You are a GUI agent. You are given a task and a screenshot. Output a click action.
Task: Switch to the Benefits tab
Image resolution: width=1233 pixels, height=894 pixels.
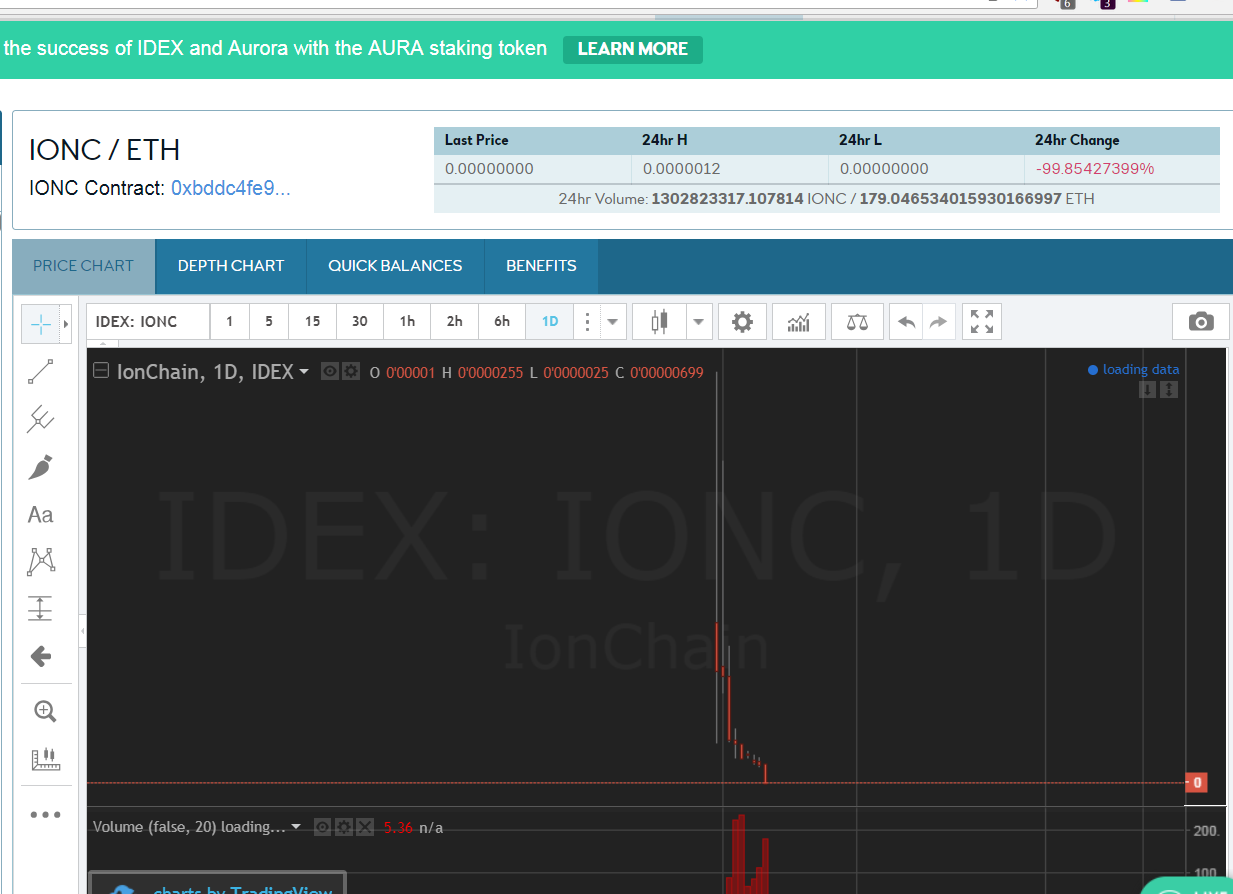541,266
